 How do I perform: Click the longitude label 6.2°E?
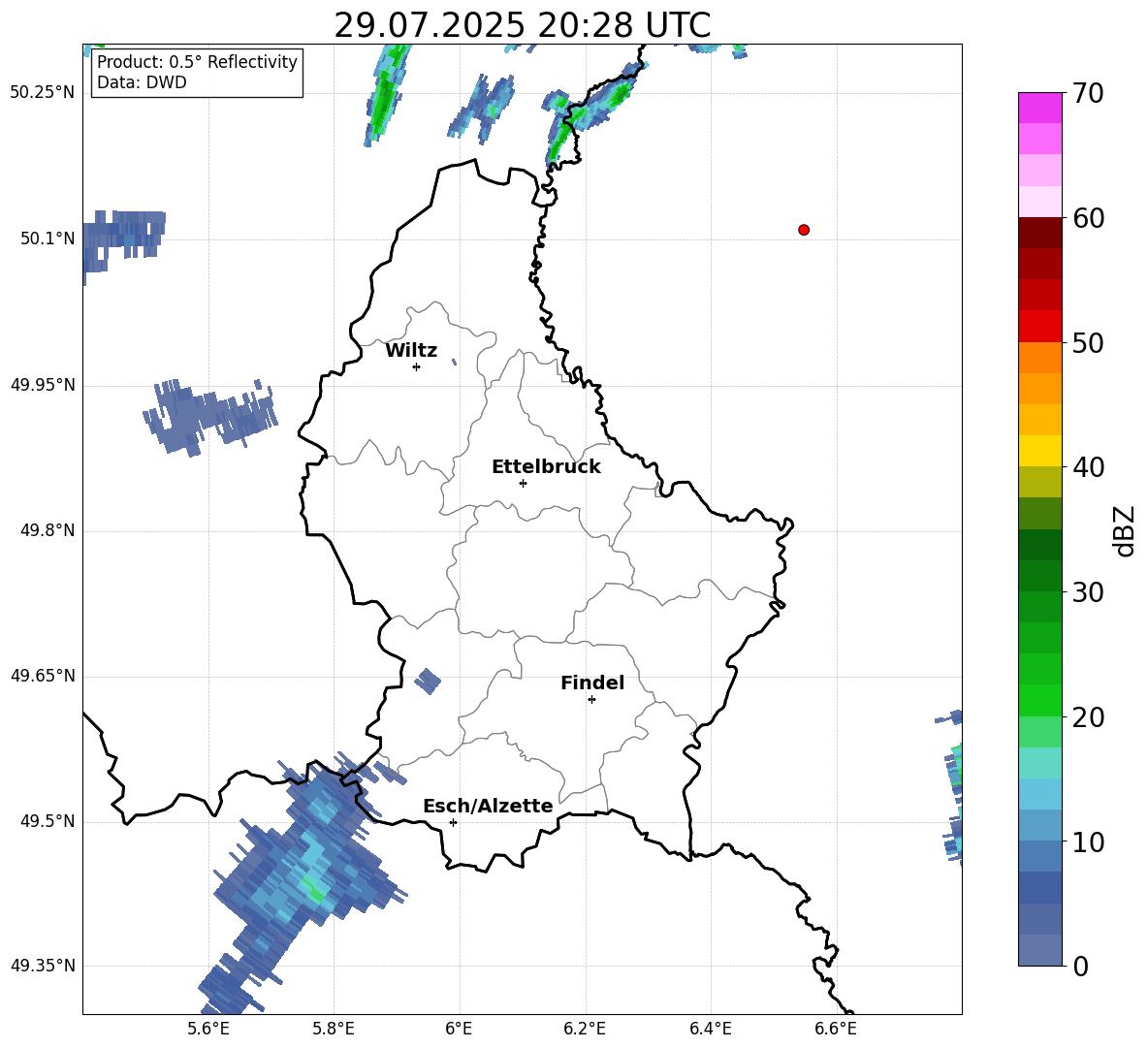pos(585,1029)
